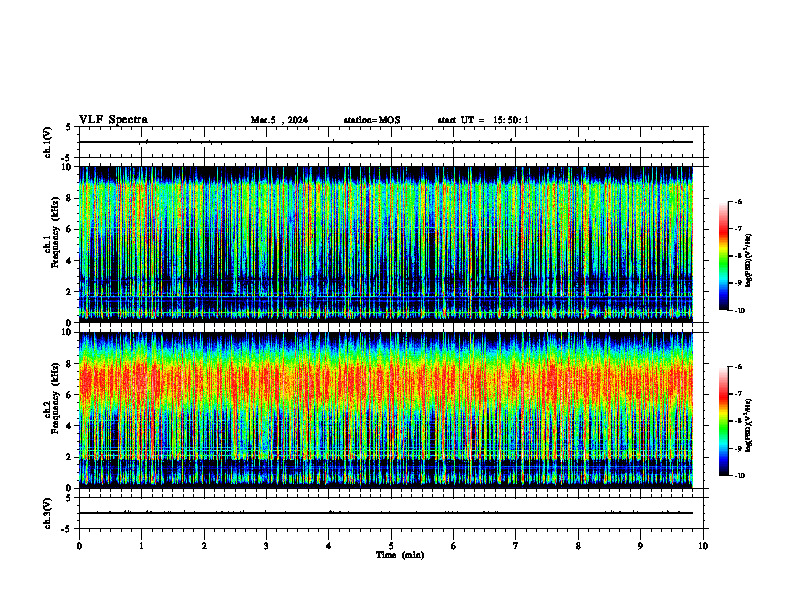
Task: Click time axis tick label '8'
Action: pyautogui.click(x=578, y=546)
